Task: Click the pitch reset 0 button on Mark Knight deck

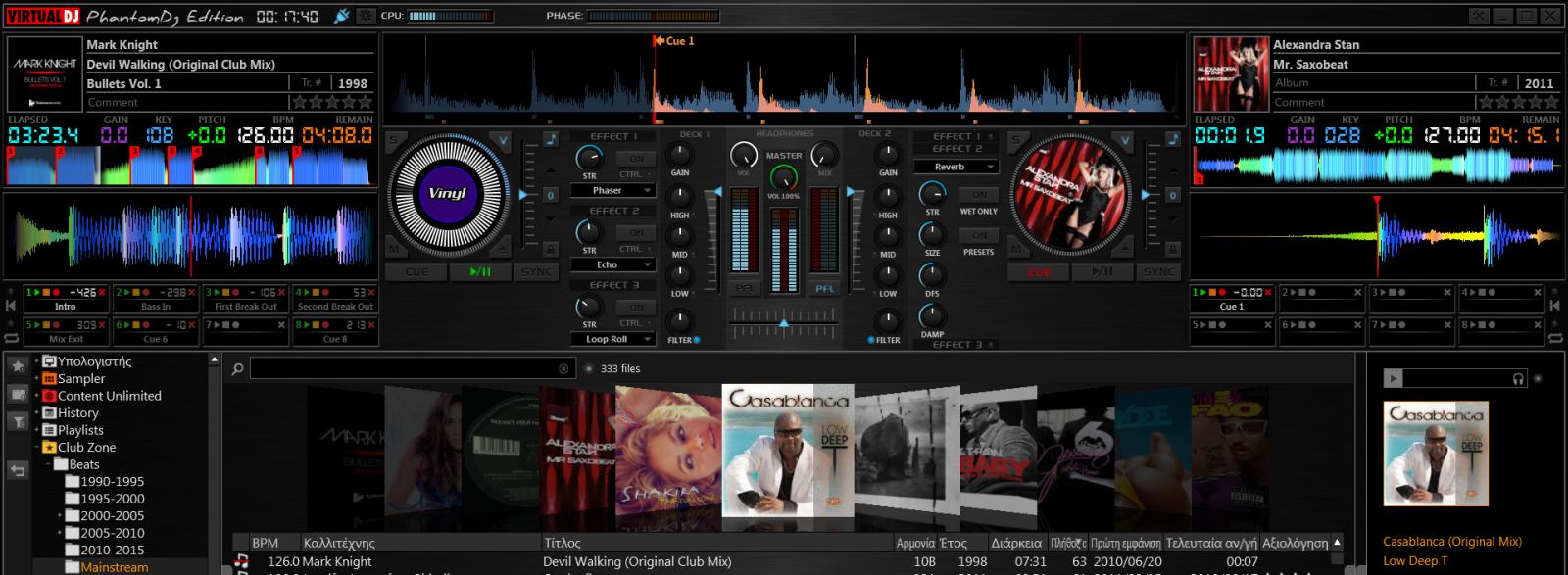Action: point(551,195)
